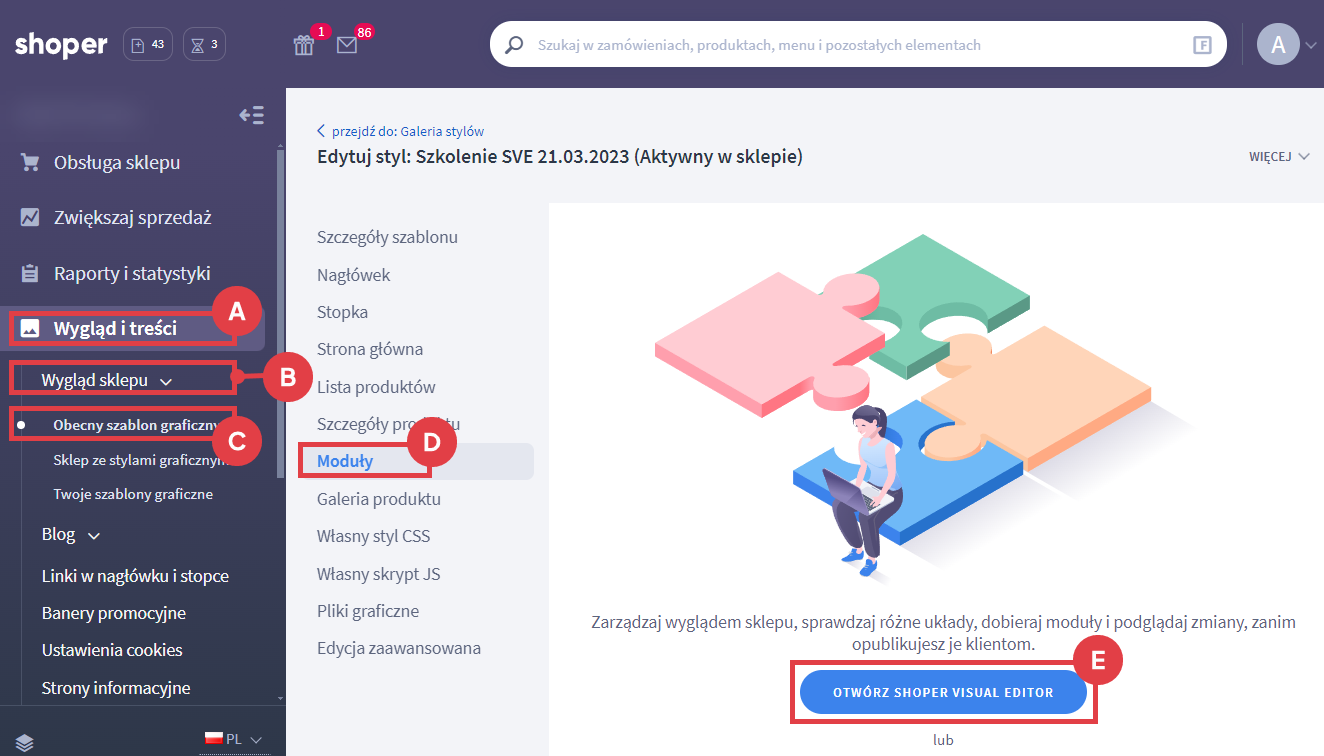Open Pliki graficzne section

(x=368, y=611)
